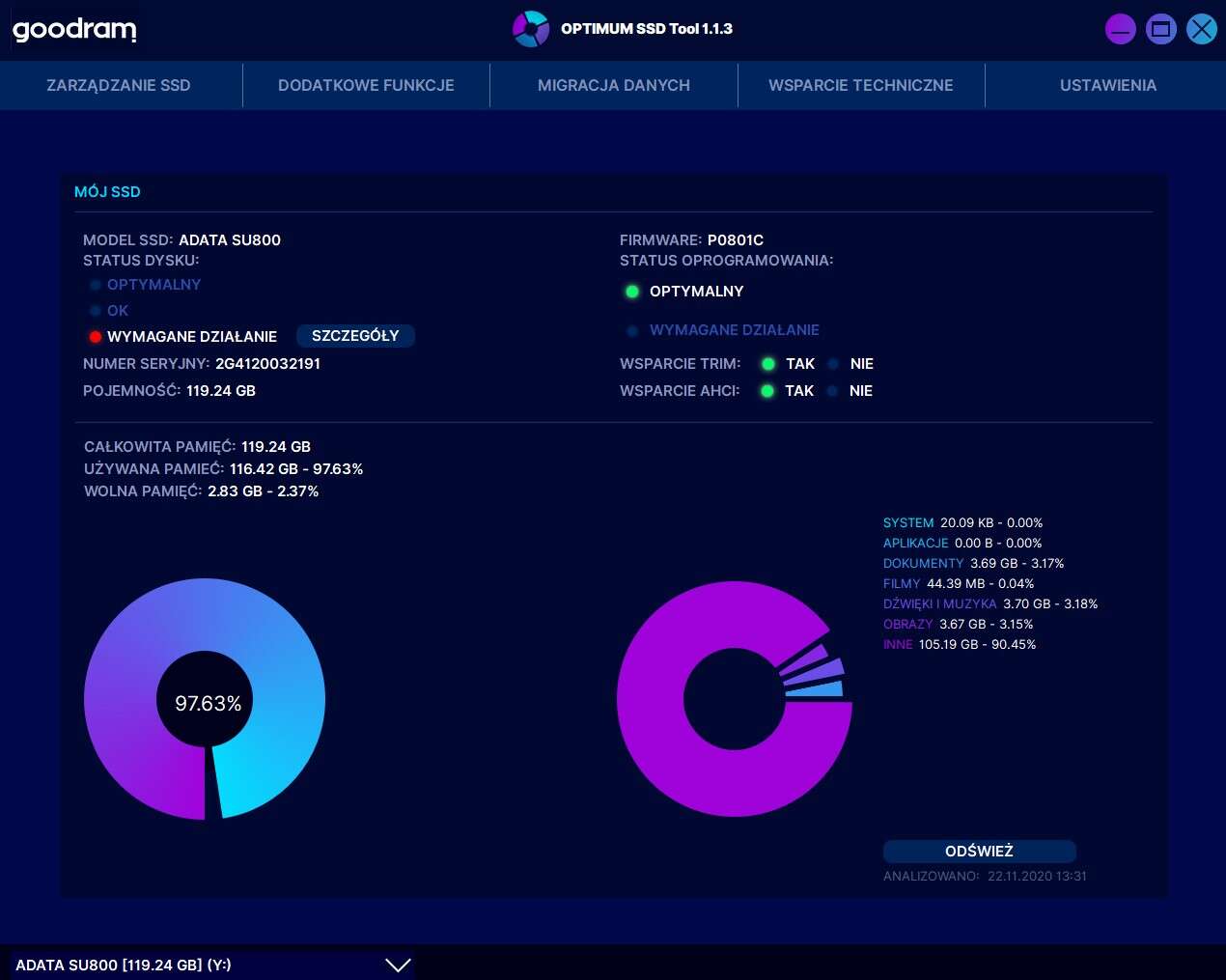Maximize the window using square icon
The image size is (1226, 980).
coord(1160,29)
